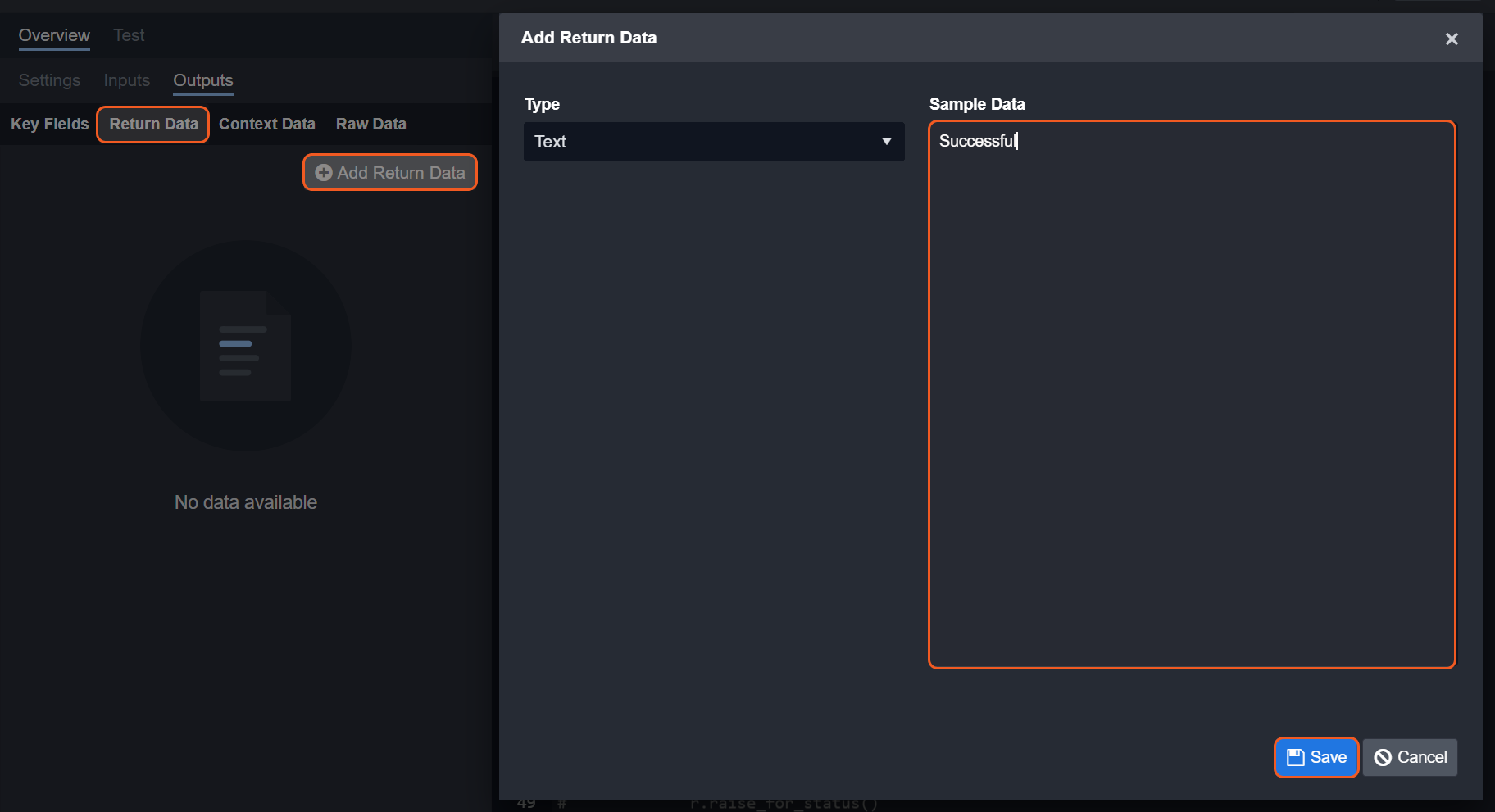The width and height of the screenshot is (1495, 812).
Task: Save the return data entry
Action: [1316, 757]
